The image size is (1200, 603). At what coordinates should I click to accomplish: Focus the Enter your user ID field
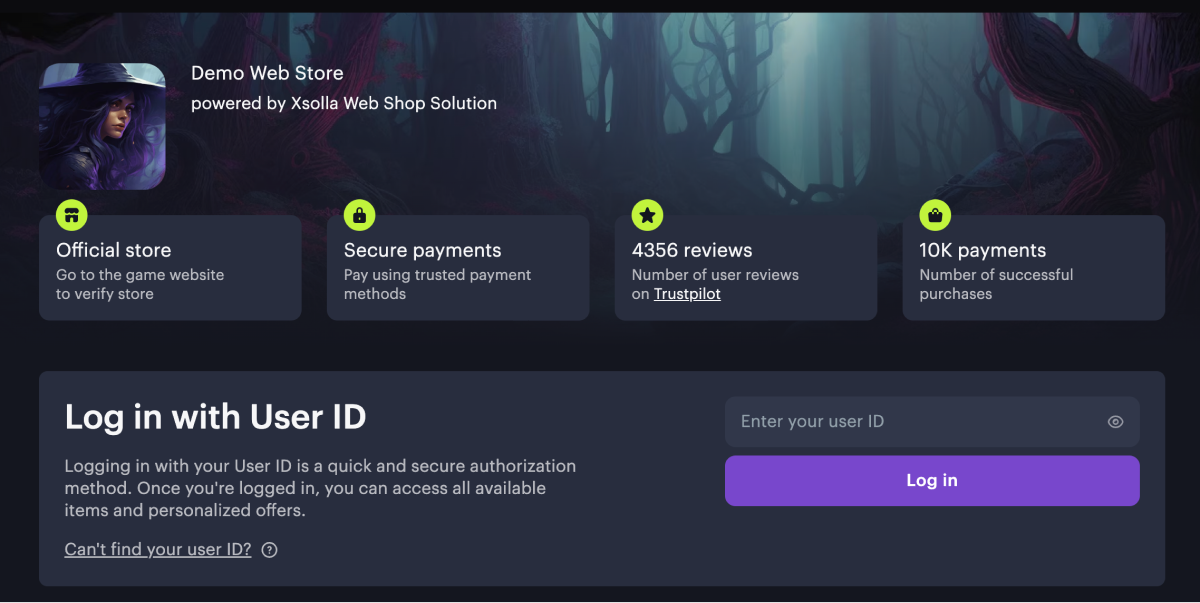tap(915, 422)
